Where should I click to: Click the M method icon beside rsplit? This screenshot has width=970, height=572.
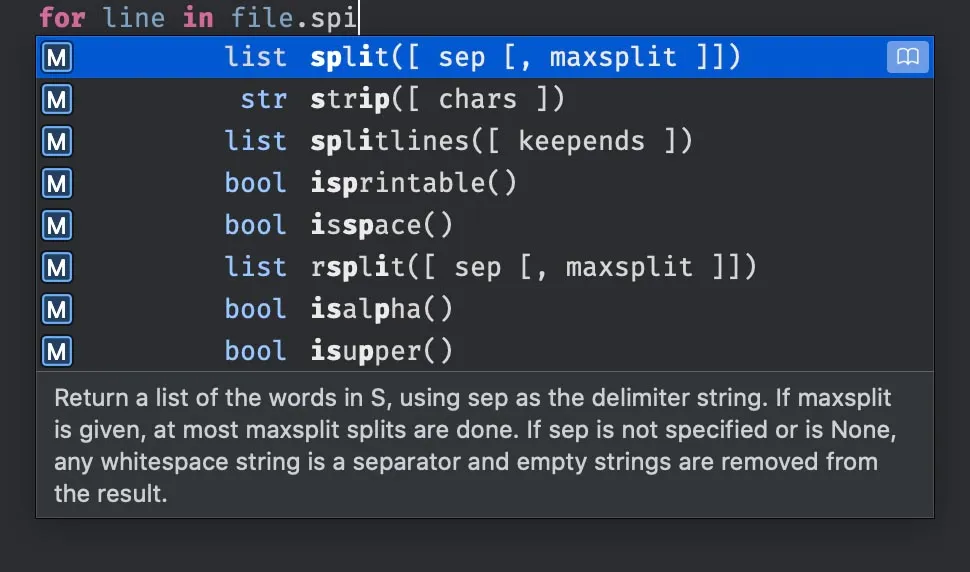[57, 268]
